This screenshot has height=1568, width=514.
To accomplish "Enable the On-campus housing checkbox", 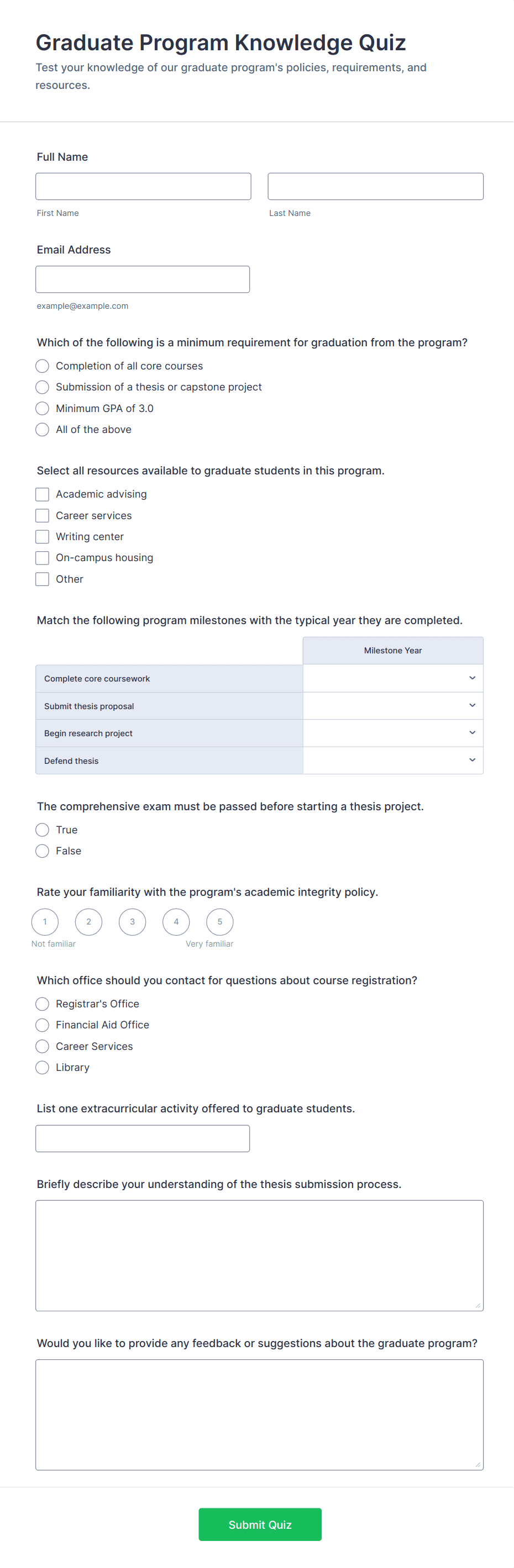I will 42,558.
